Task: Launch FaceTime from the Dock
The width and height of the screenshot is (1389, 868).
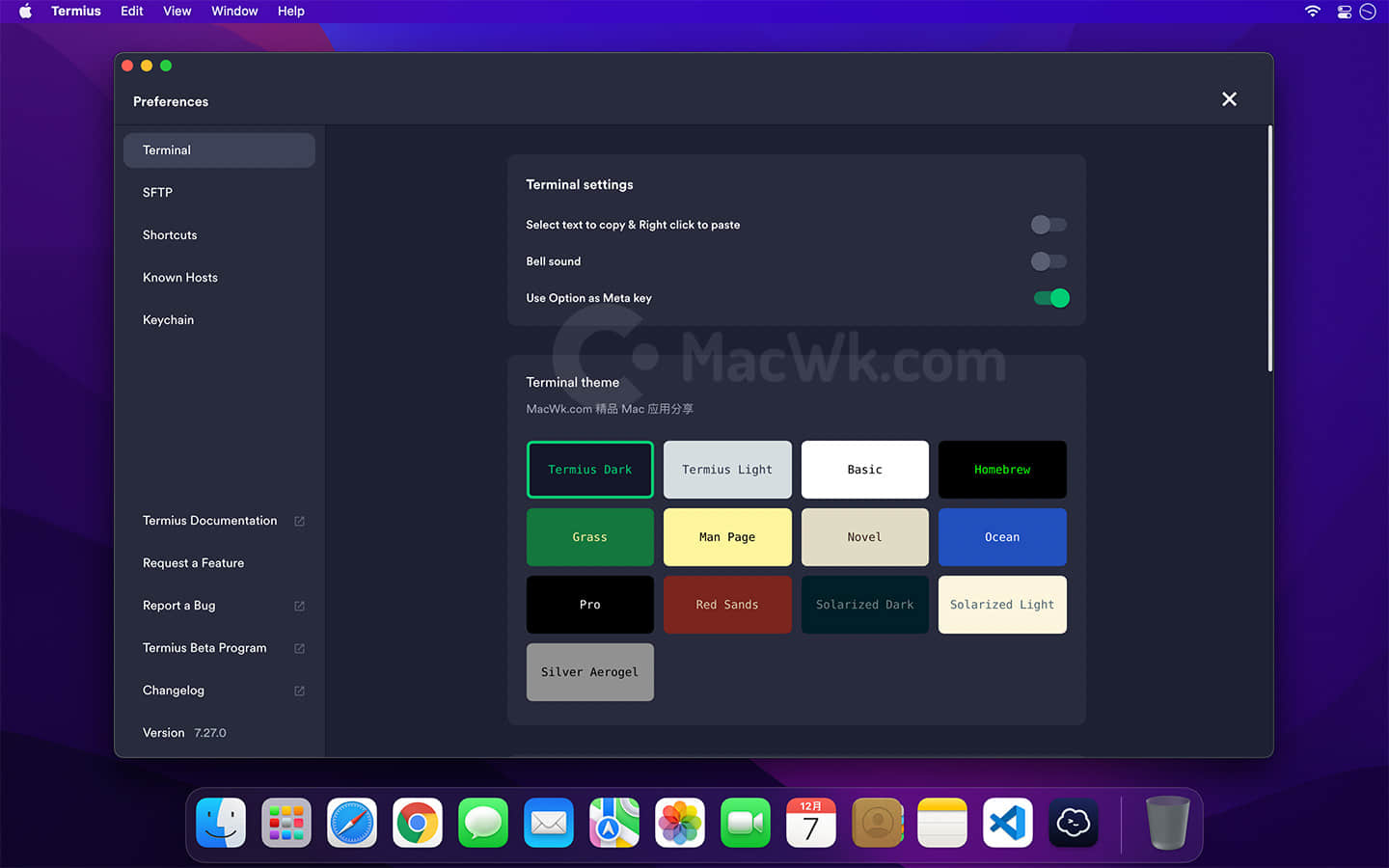Action: point(746,823)
